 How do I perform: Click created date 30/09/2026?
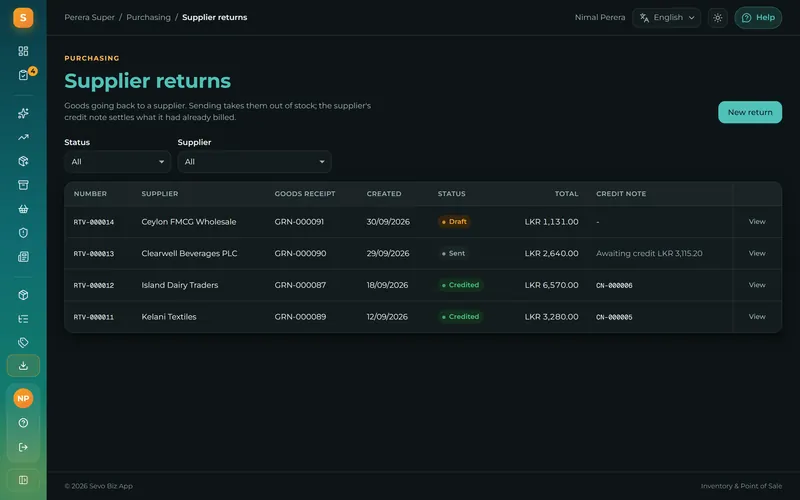pos(388,221)
